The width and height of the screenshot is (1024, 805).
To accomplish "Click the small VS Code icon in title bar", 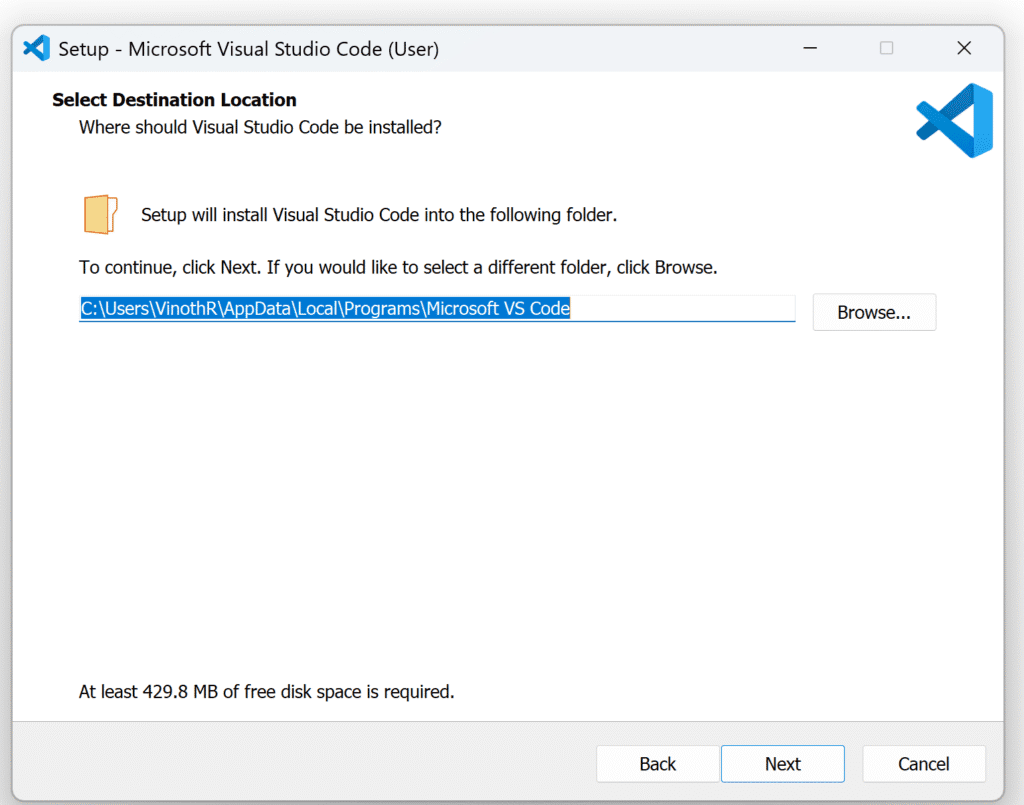I will [37, 48].
